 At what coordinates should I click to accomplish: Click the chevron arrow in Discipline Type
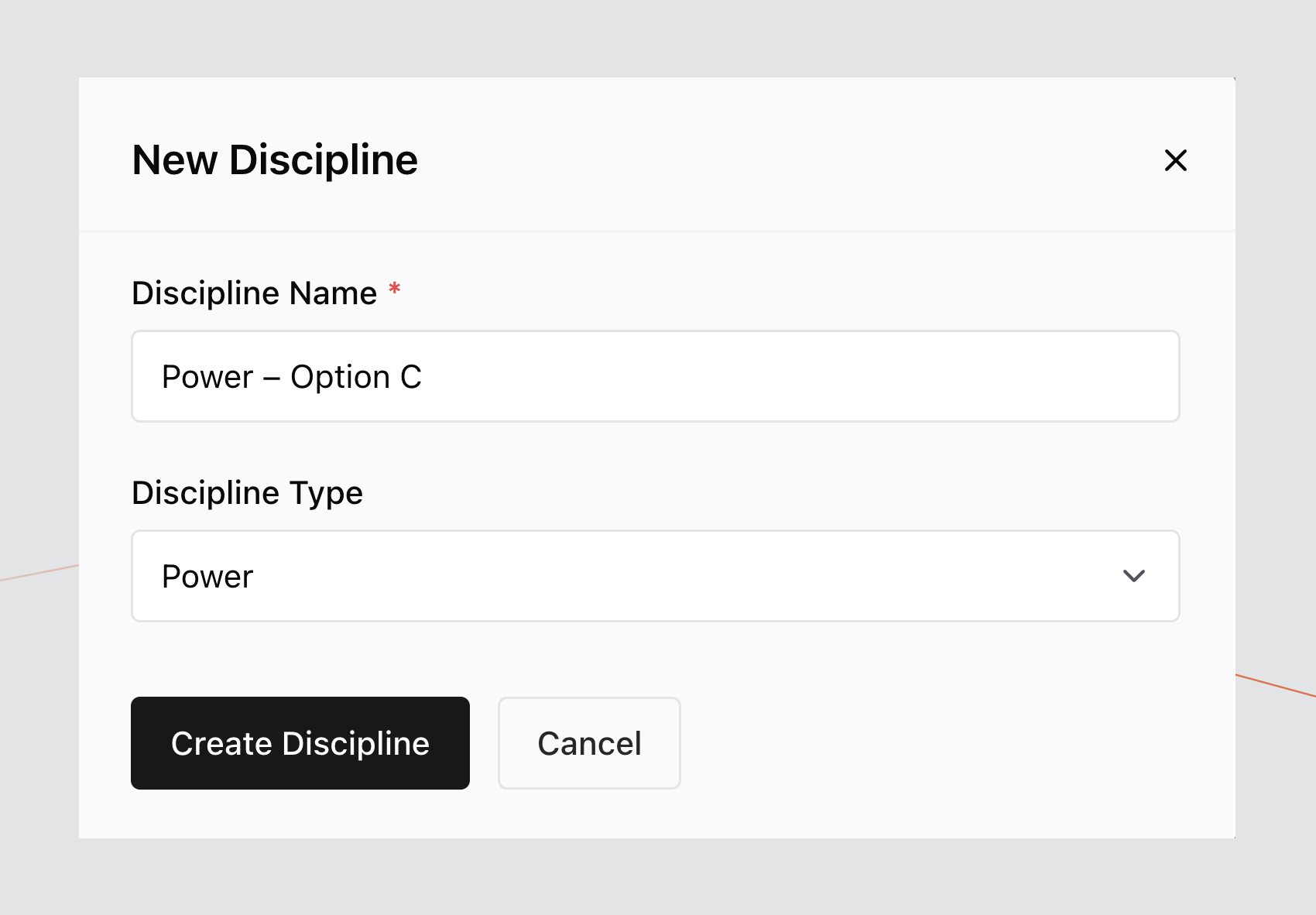tap(1133, 576)
